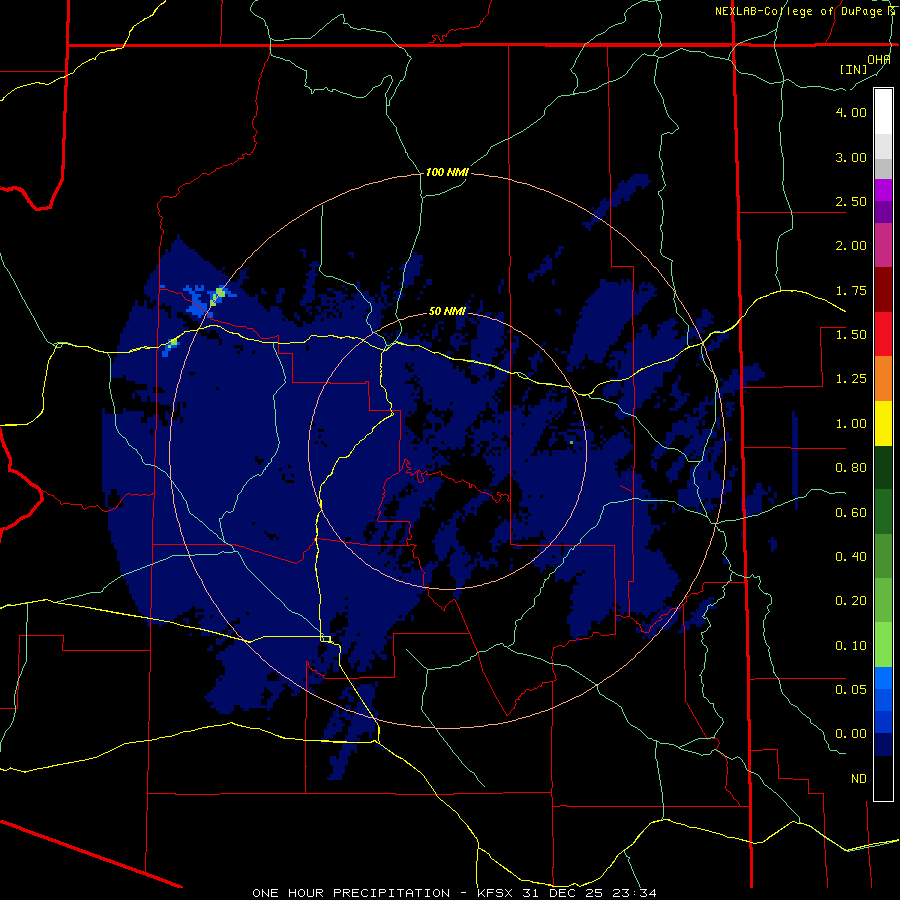Select the light blue 0.05 legend swatch
The image size is (900, 900).
(883, 678)
